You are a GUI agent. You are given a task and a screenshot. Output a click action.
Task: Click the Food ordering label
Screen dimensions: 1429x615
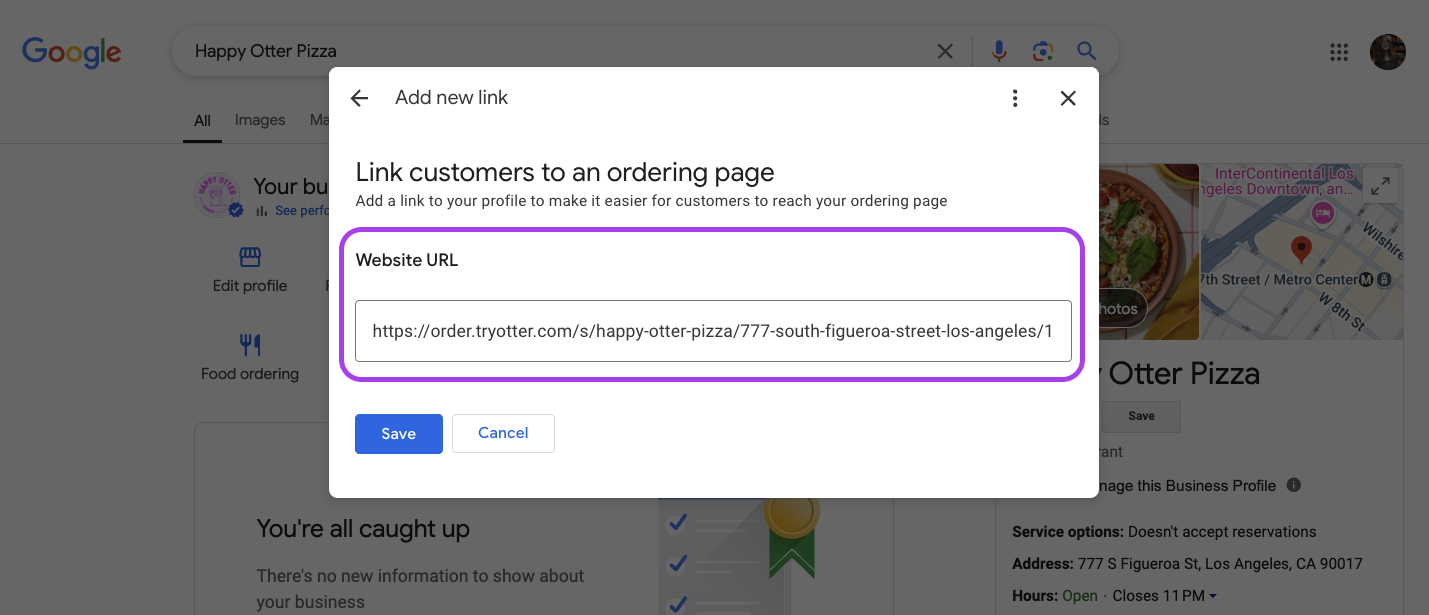(250, 374)
